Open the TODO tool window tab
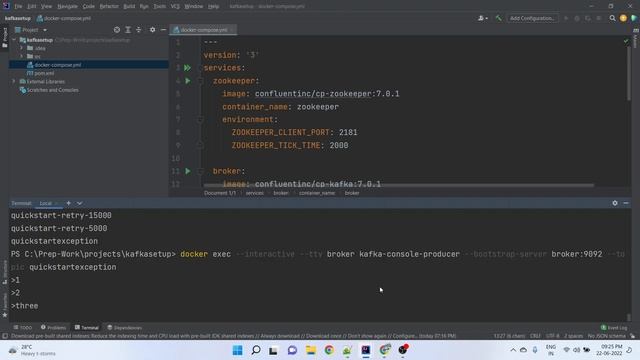640x360 pixels. 23,327
